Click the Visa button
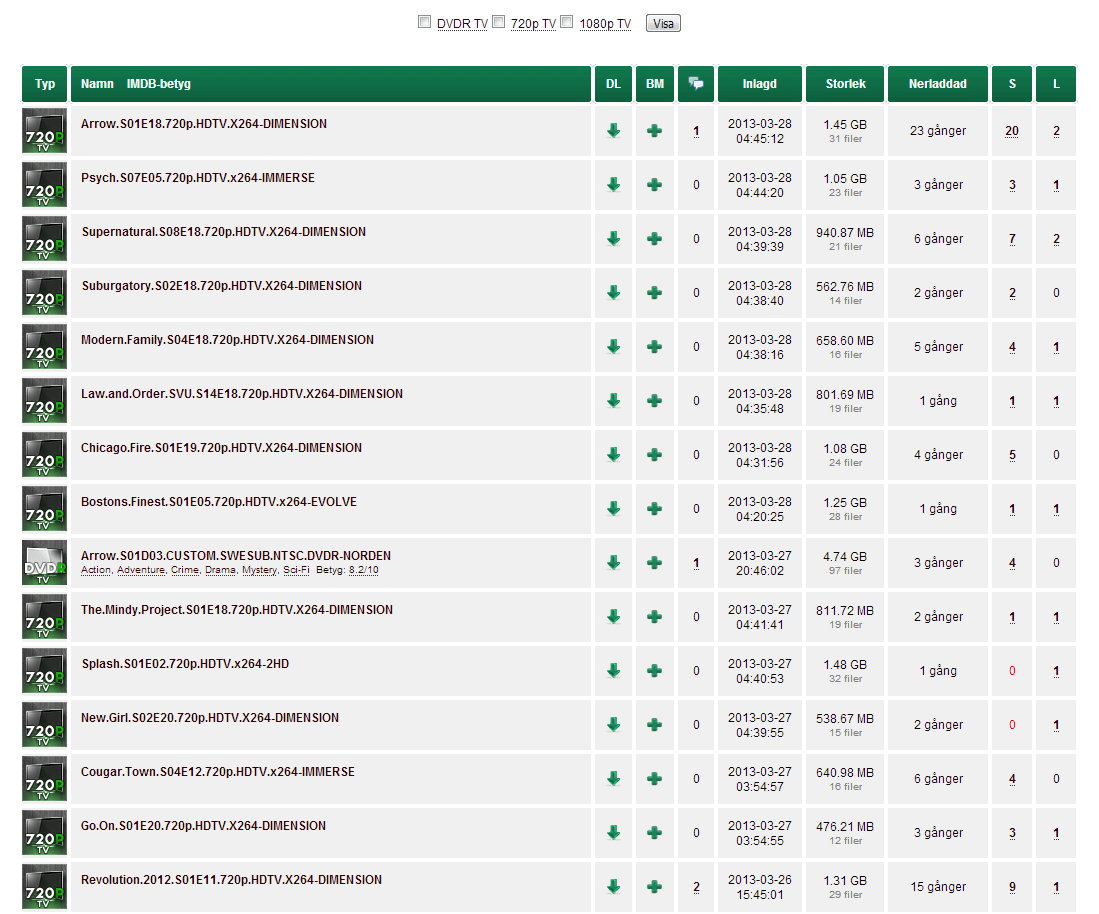 pyautogui.click(x=663, y=24)
